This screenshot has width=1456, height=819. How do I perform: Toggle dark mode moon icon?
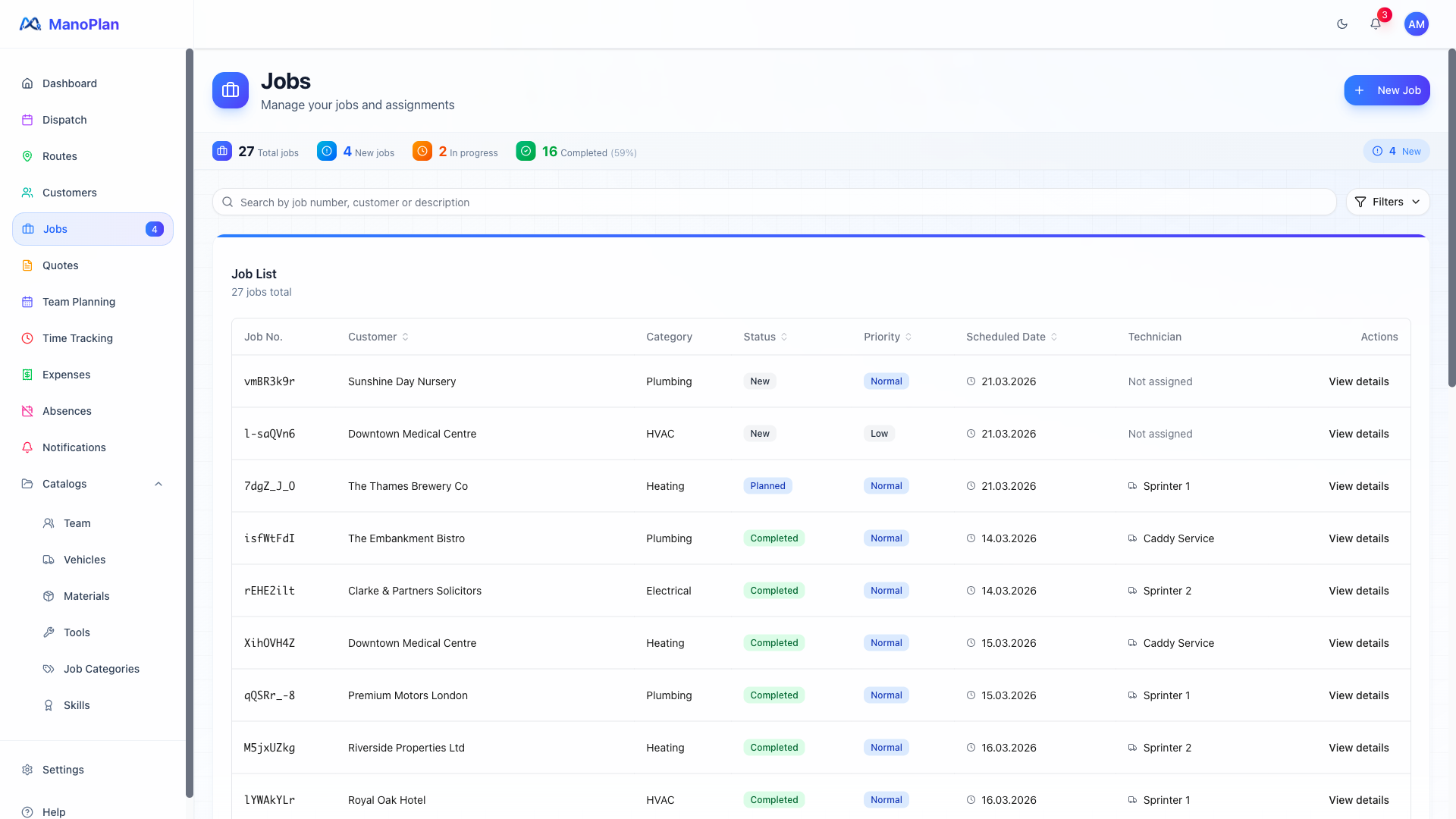coord(1342,24)
